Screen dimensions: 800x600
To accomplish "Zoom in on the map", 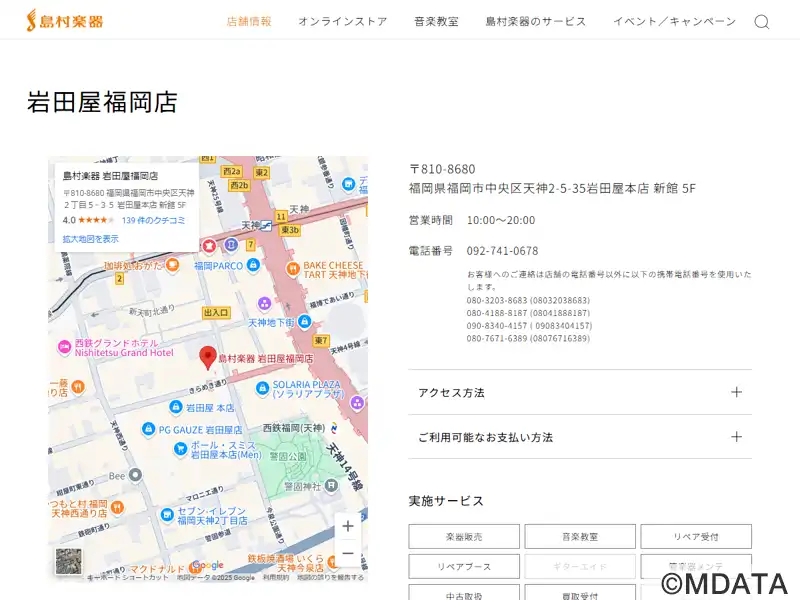I will [x=348, y=526].
